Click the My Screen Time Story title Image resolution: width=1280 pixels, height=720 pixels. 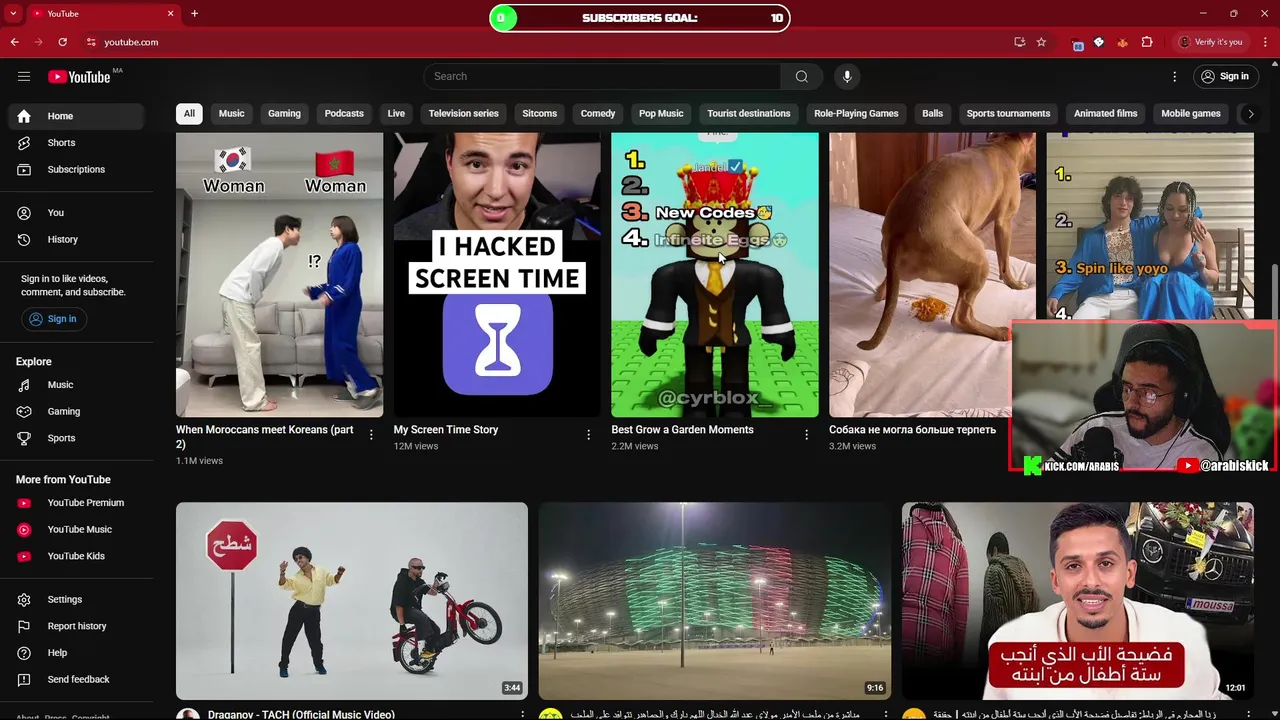446,429
